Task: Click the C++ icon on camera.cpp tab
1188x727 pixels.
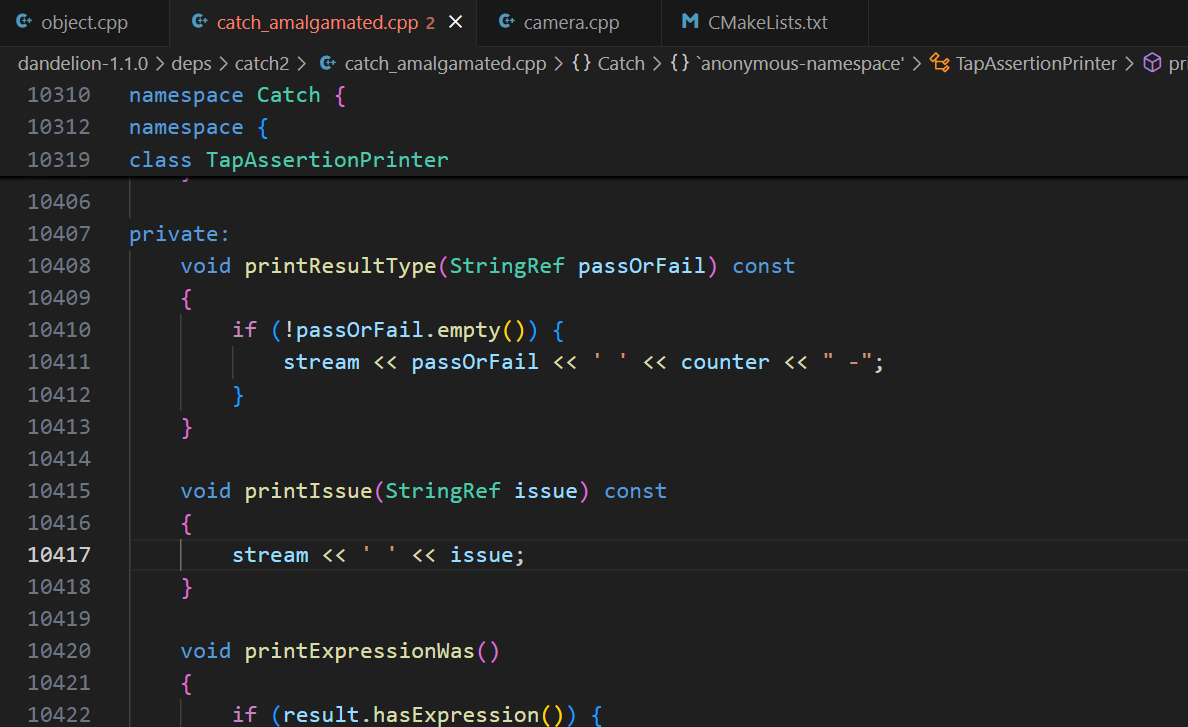Action: pyautogui.click(x=507, y=21)
